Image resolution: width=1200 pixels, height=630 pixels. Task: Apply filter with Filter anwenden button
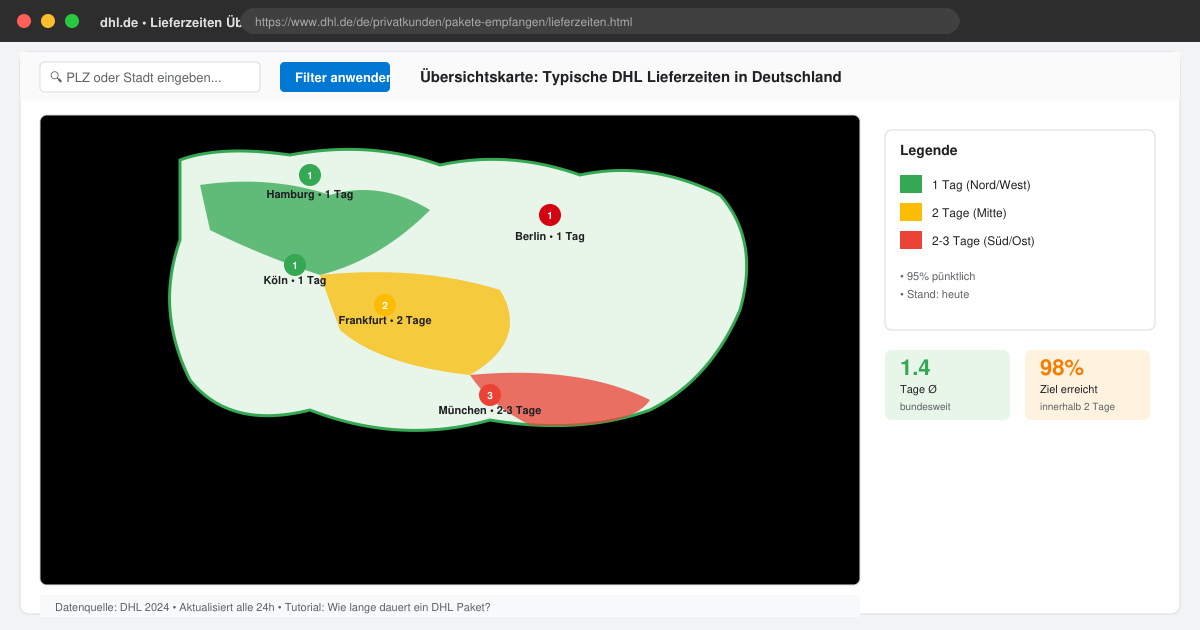coord(335,77)
